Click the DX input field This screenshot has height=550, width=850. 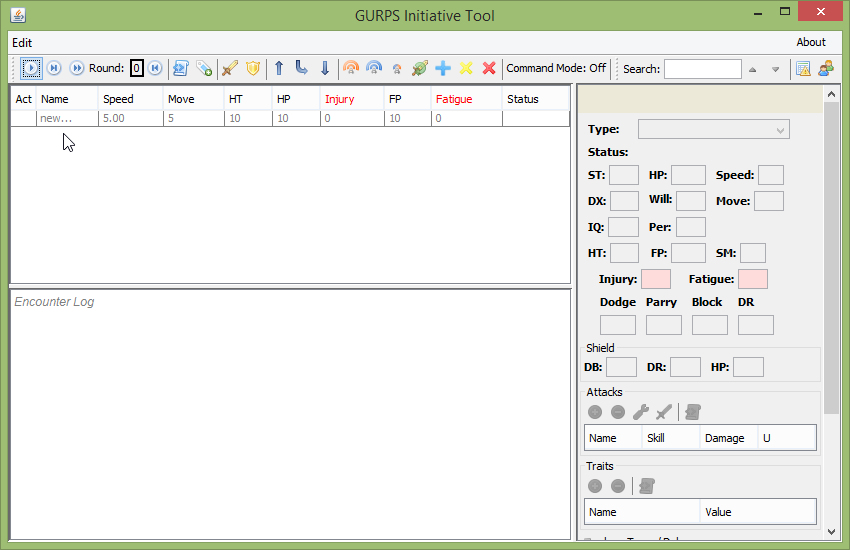tap(624, 201)
